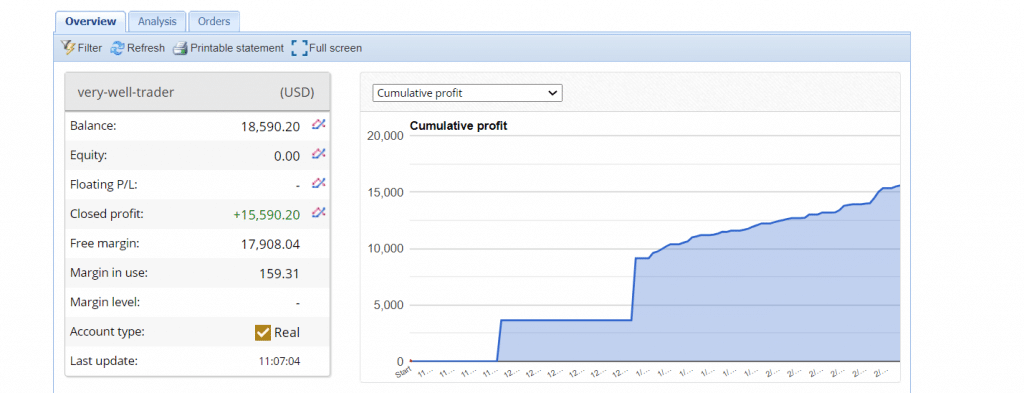Click the red Start marker on chart

[411, 361]
